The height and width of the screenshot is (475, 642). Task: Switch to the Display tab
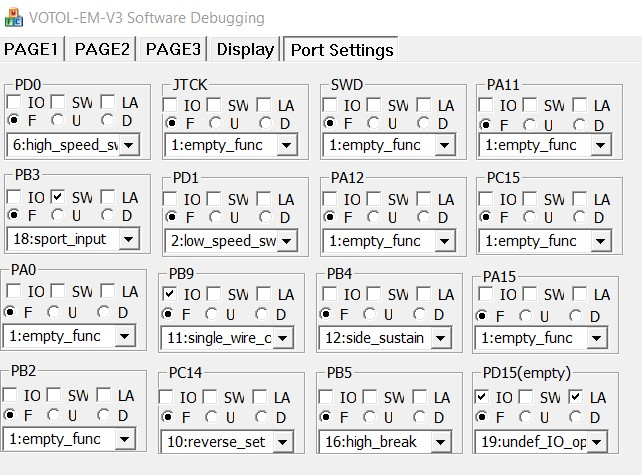(x=245, y=49)
